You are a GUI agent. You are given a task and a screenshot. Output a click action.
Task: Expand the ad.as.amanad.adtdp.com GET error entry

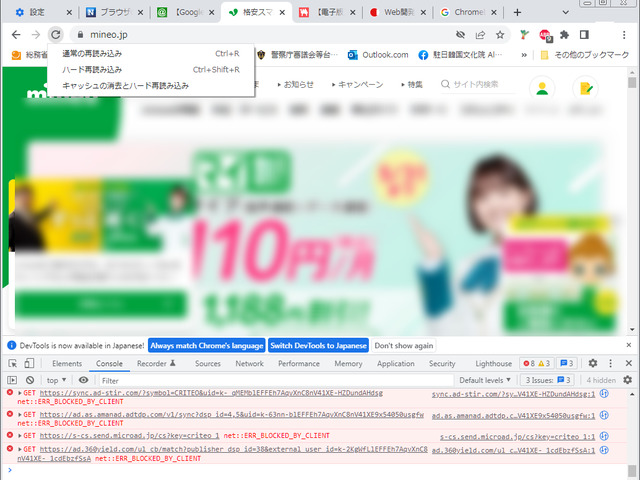[x=20, y=415]
